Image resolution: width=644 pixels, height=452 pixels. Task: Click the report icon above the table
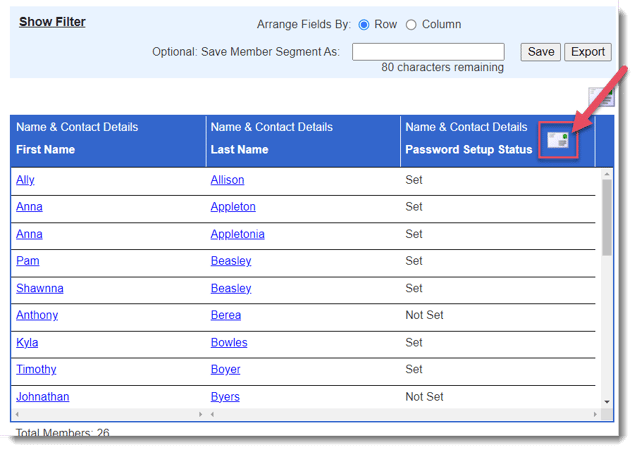click(601, 97)
